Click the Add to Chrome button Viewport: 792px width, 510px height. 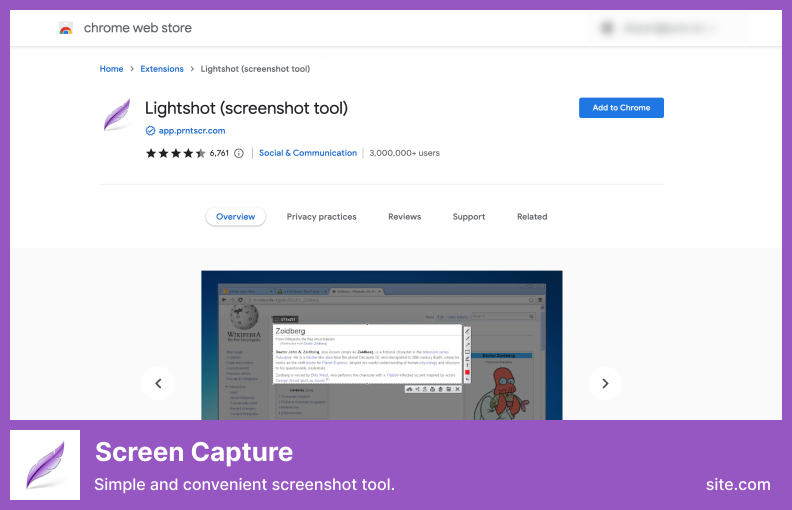click(x=621, y=108)
